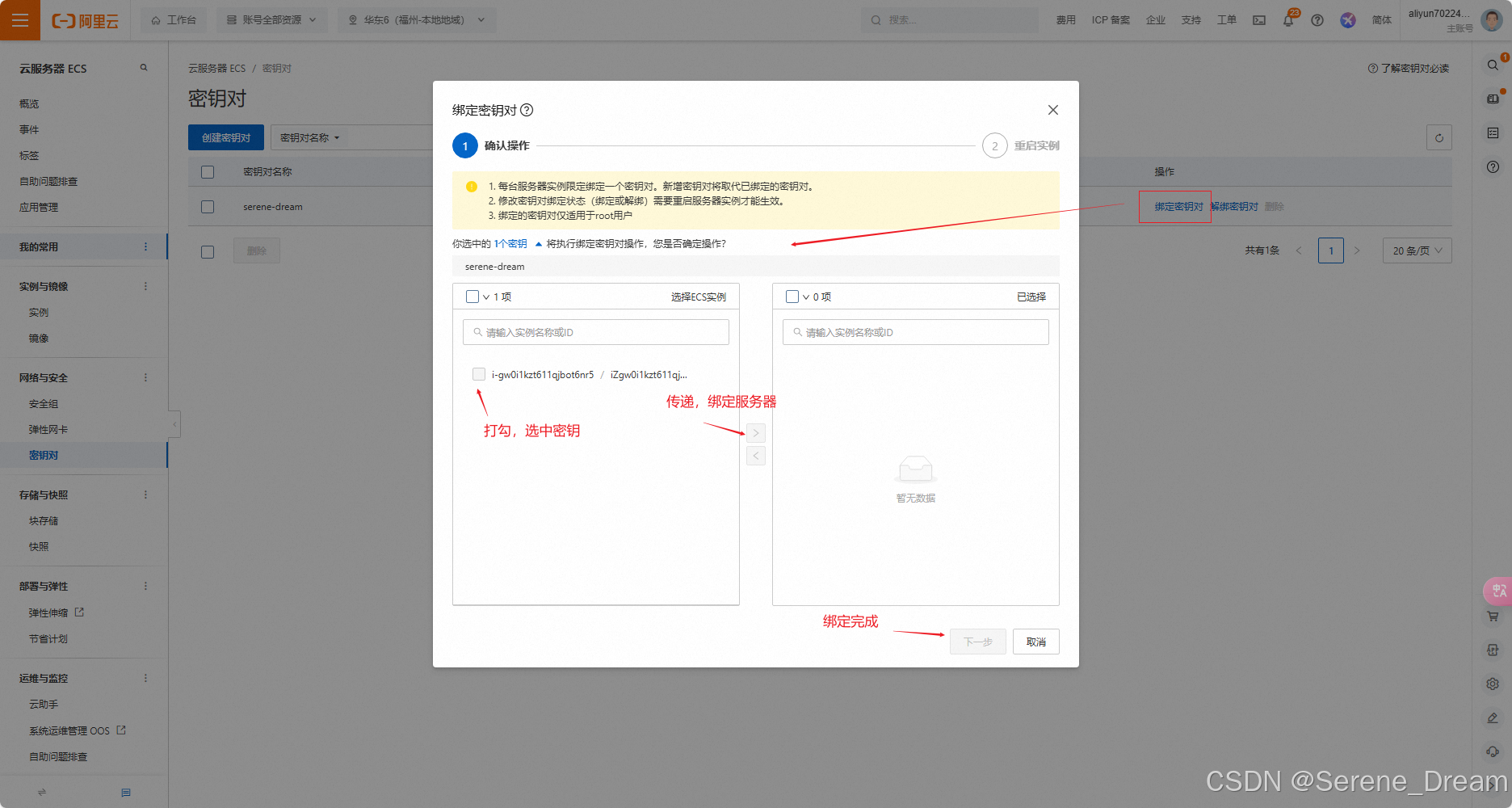
Task: Check the serene-dream row checkbox
Action: pos(208,207)
